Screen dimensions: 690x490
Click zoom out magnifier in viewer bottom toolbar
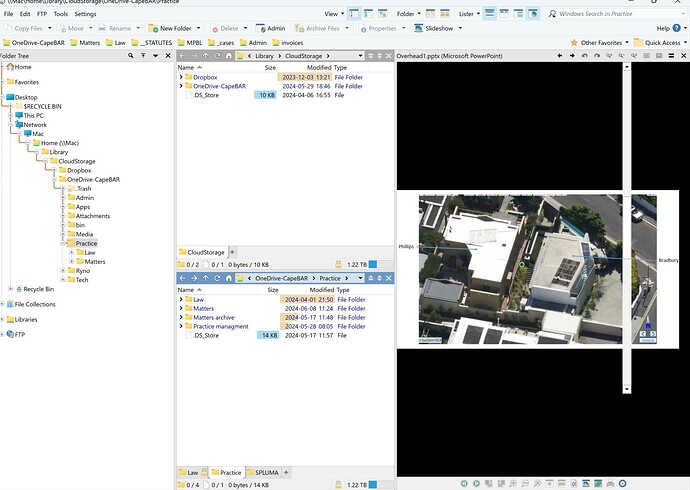(525, 483)
